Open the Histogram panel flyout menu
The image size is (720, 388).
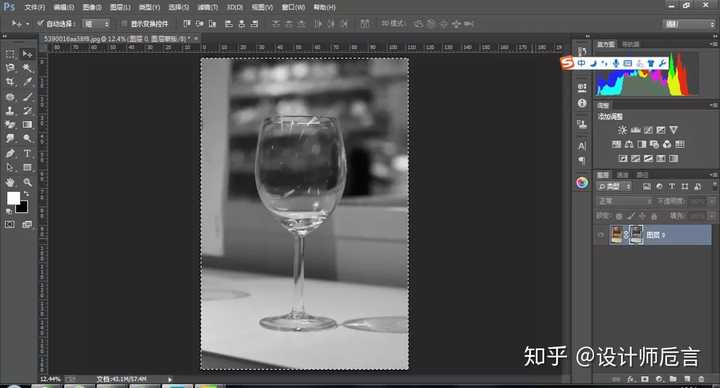713,44
